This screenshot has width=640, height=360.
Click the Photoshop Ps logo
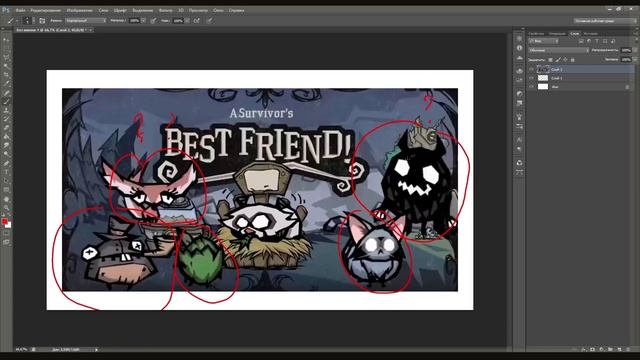tap(5, 10)
